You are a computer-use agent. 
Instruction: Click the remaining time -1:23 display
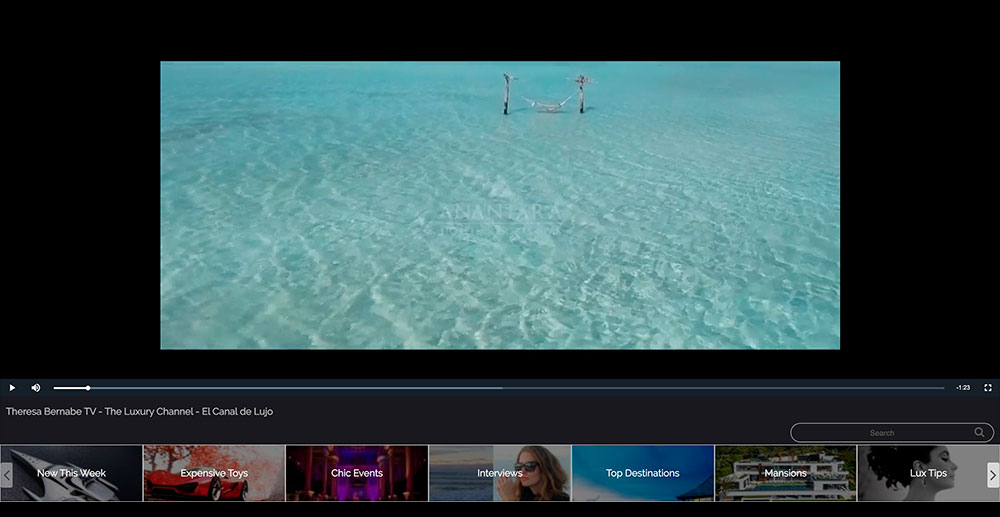click(963, 388)
